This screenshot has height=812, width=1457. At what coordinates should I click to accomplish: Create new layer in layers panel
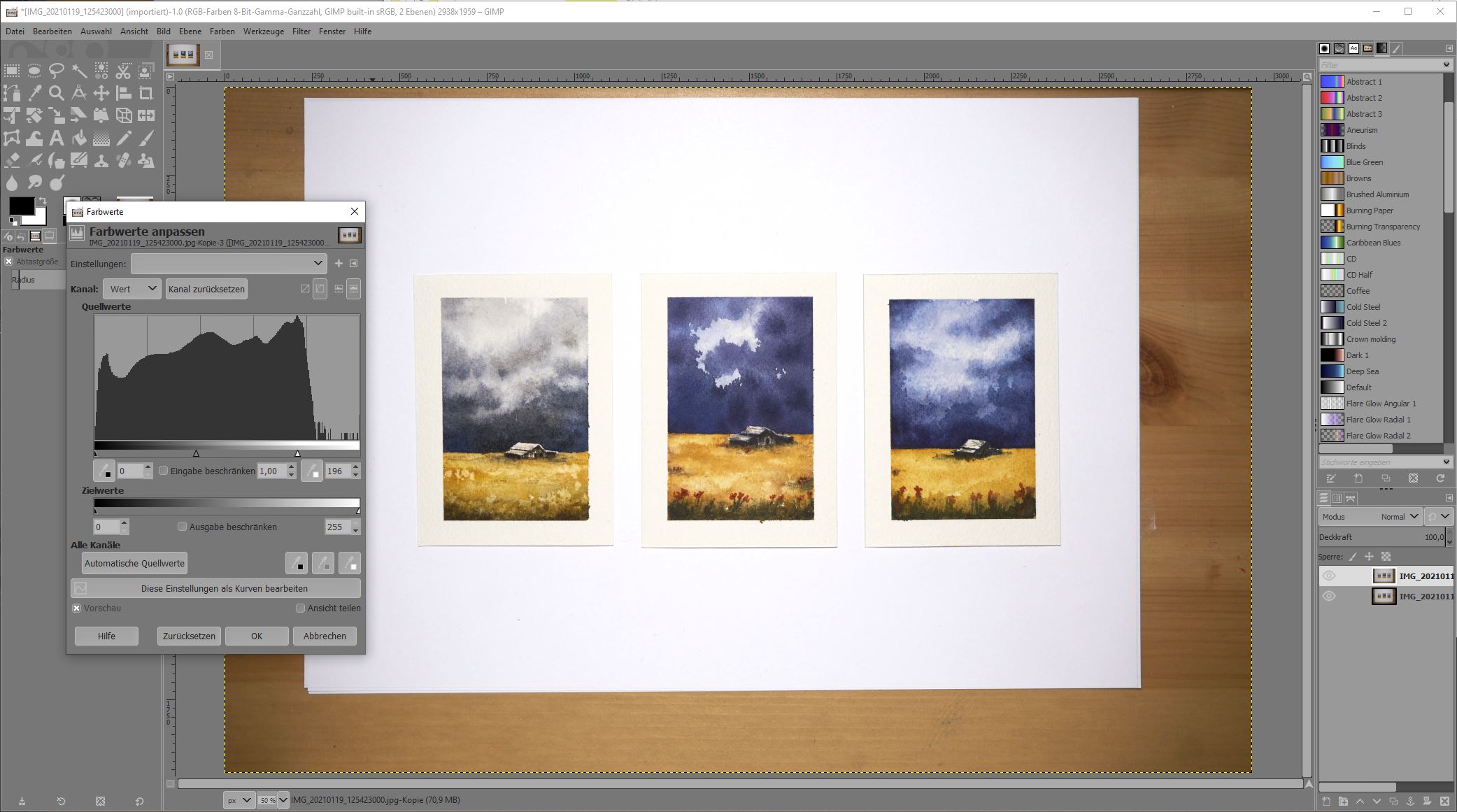pyautogui.click(x=1325, y=802)
